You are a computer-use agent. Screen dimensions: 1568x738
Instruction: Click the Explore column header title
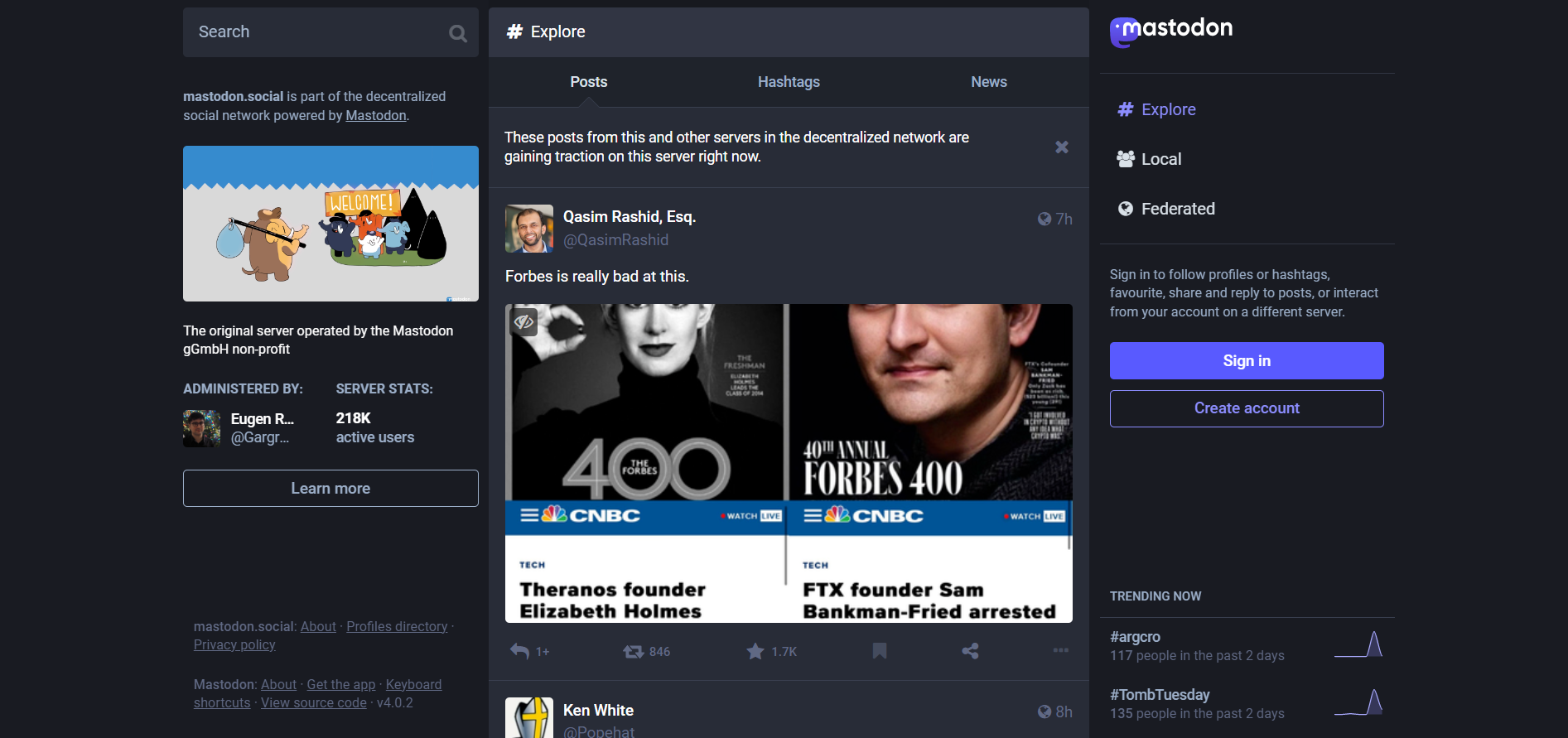coord(557,31)
